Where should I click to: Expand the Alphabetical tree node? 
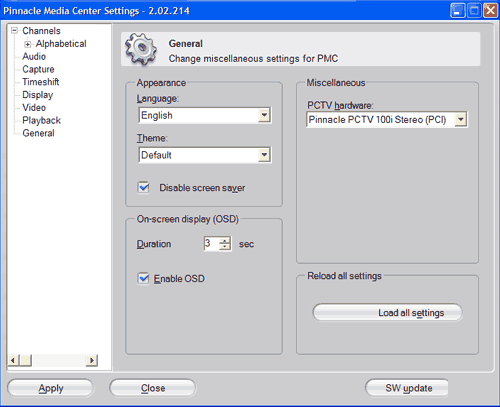coord(28,44)
